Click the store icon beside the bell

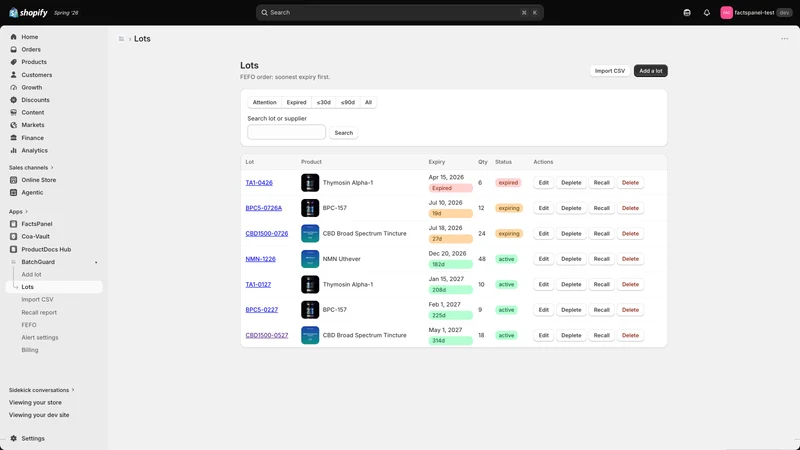tap(687, 13)
